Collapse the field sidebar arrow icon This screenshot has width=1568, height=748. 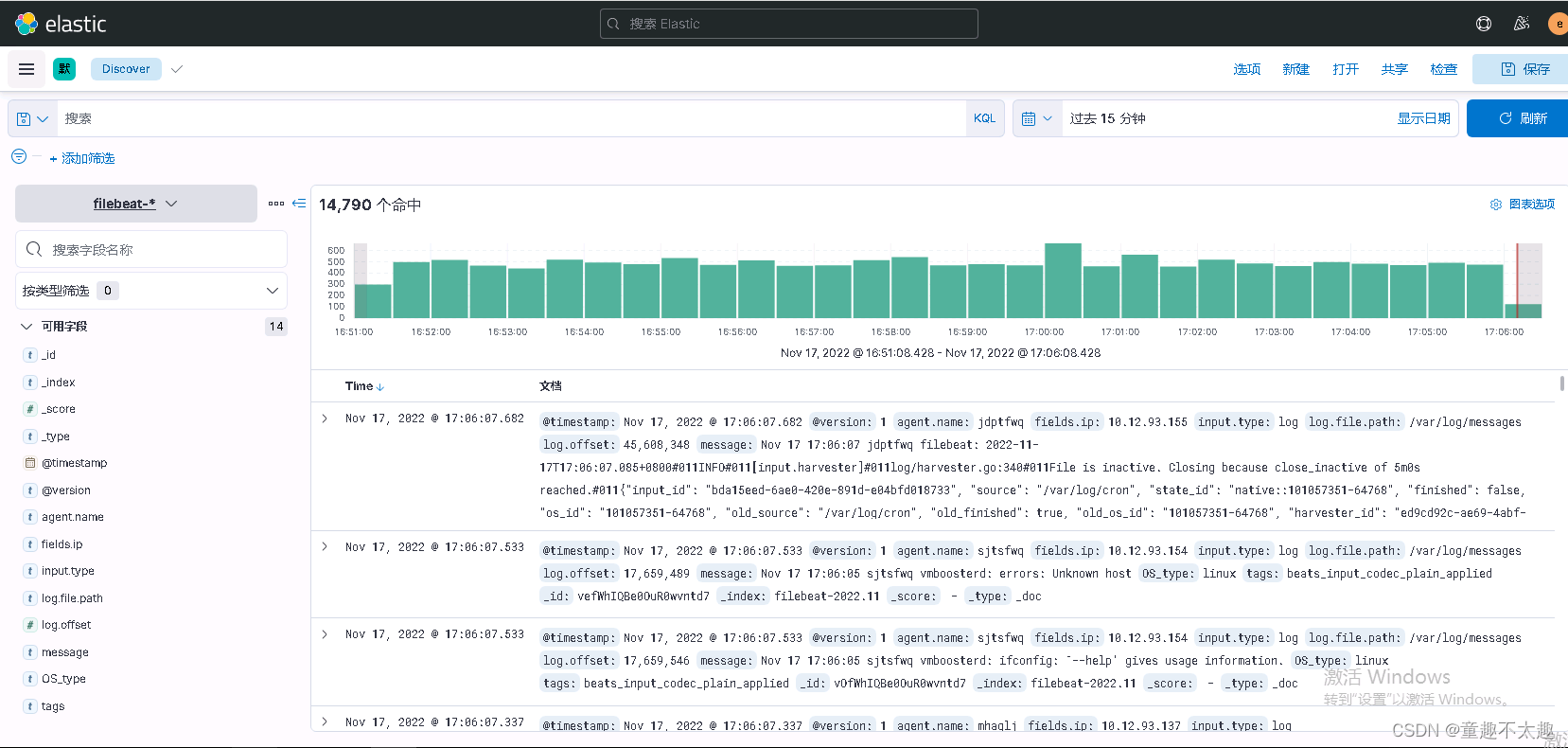[299, 204]
